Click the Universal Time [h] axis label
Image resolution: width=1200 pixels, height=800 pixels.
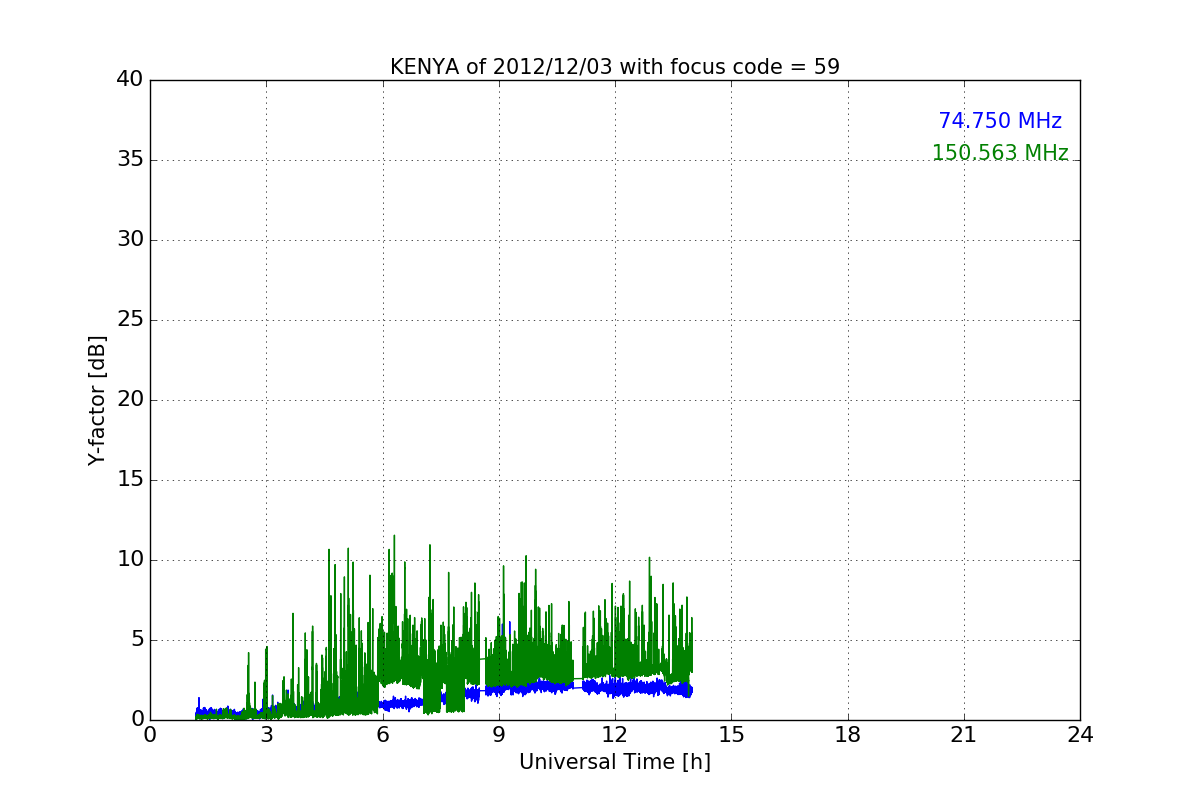coord(615,762)
